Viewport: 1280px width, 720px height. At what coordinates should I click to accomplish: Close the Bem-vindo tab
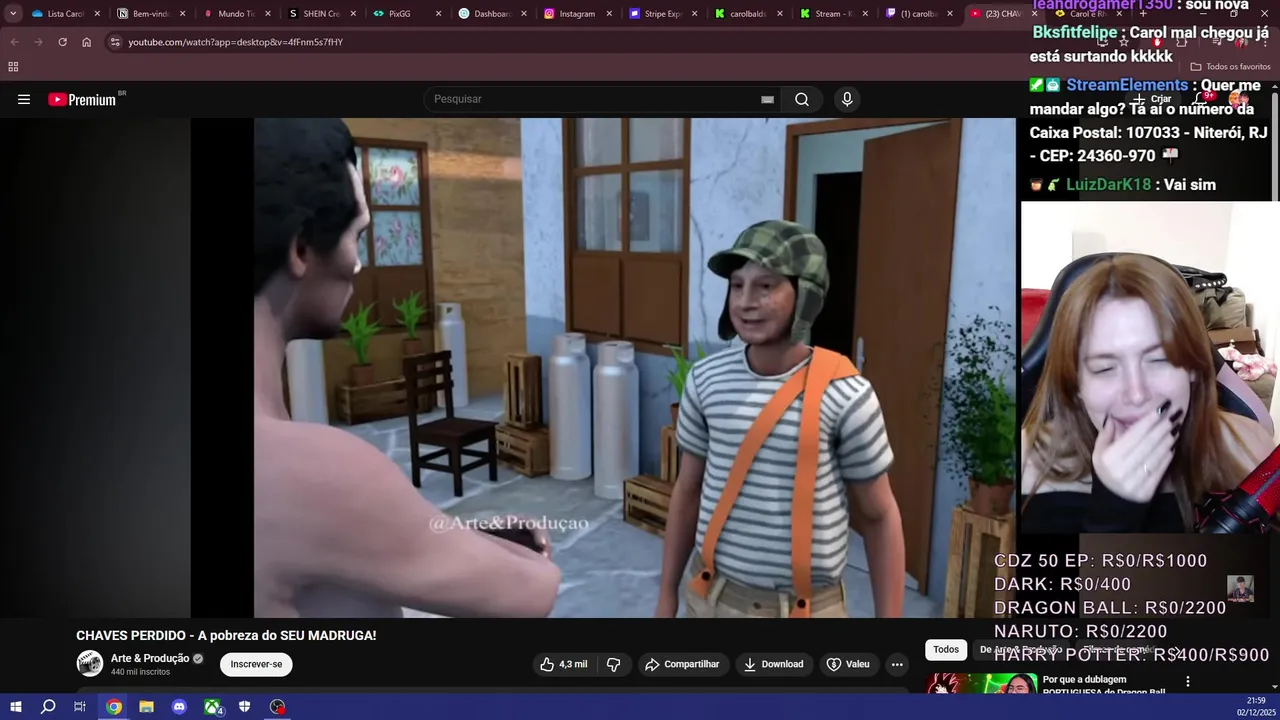point(182,14)
